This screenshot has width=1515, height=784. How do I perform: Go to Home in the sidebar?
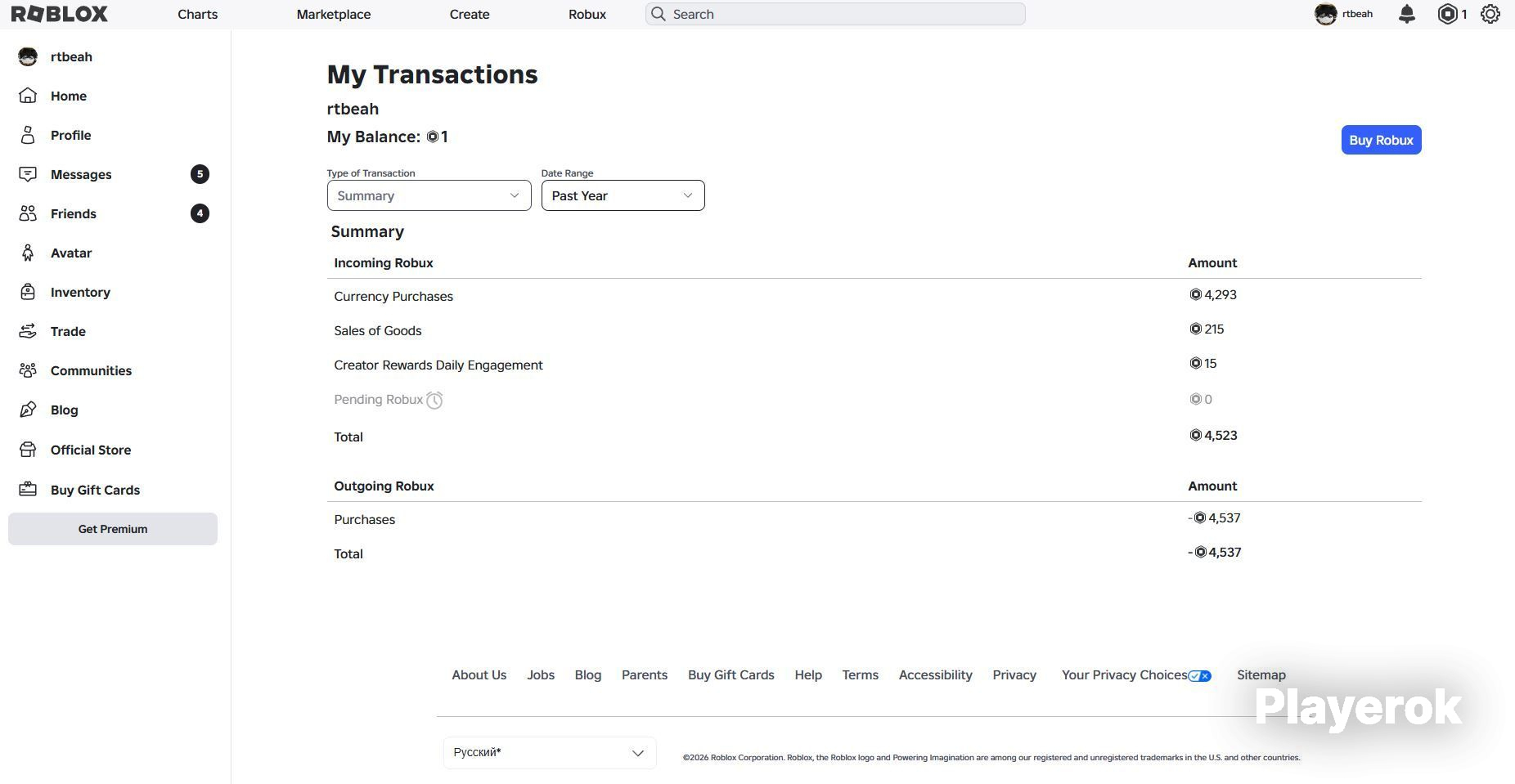[x=69, y=96]
